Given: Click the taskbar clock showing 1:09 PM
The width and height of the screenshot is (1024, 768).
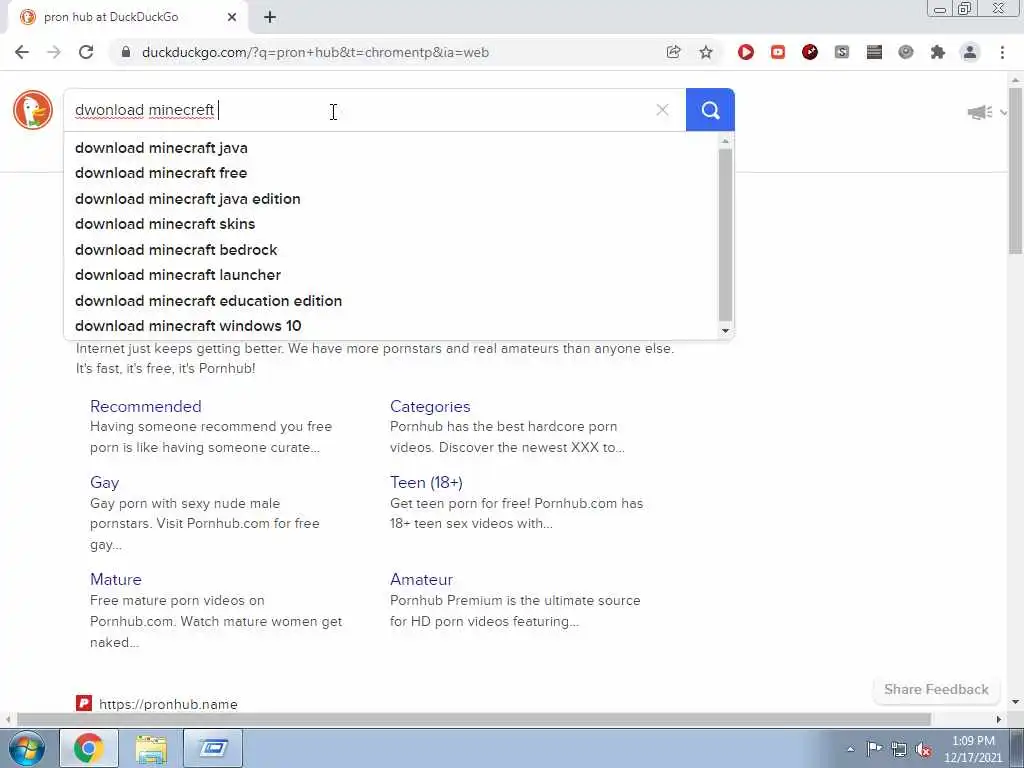Looking at the screenshot, I should [x=972, y=749].
